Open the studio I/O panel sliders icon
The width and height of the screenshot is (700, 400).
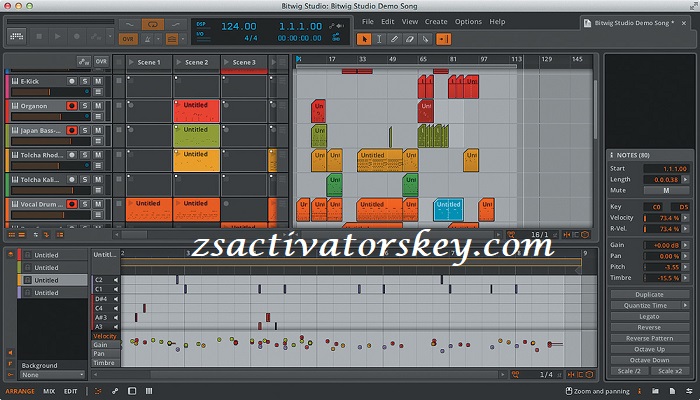point(689,391)
